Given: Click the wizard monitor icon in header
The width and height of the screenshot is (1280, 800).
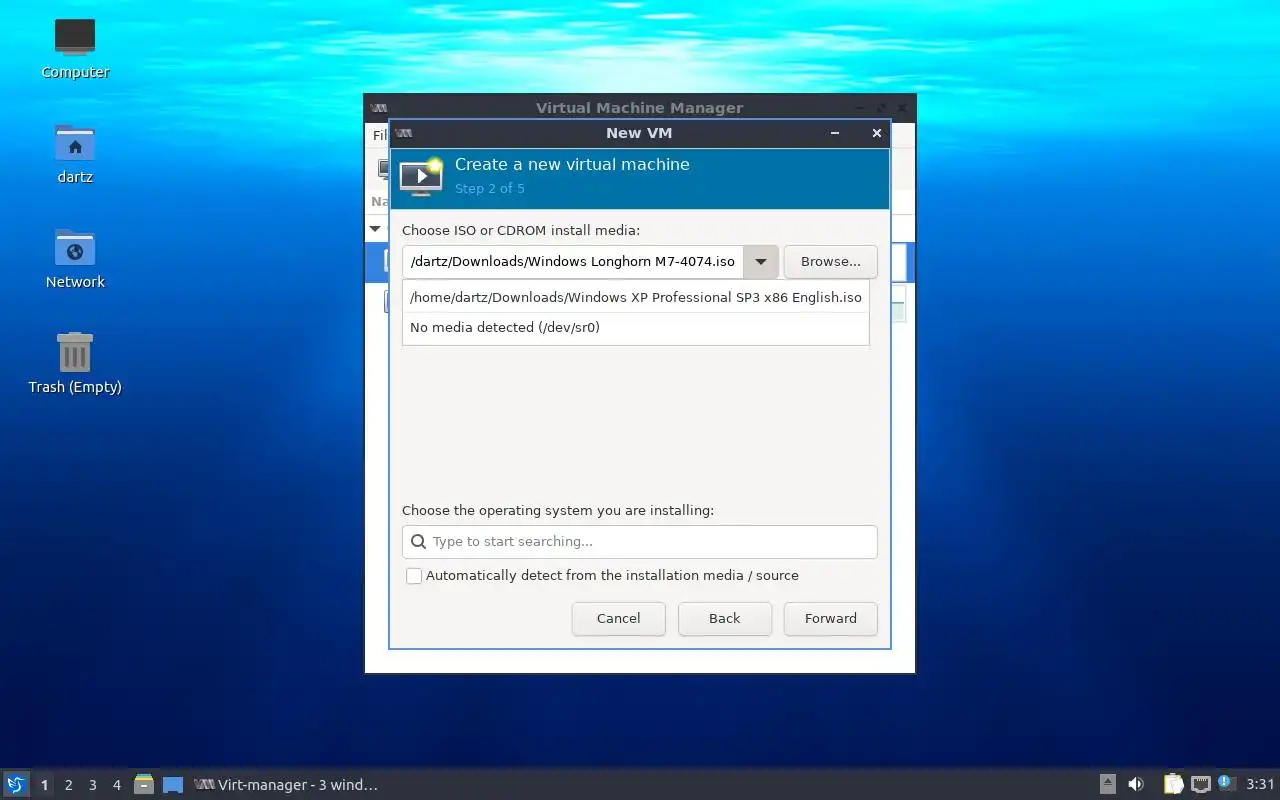Looking at the screenshot, I should pos(421,175).
